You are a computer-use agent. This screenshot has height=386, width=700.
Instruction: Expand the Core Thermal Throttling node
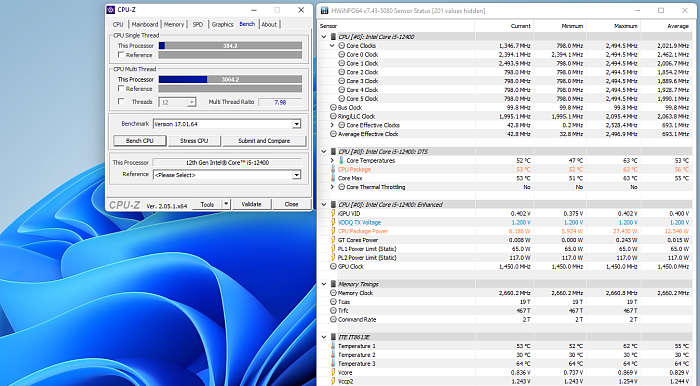pos(333,187)
